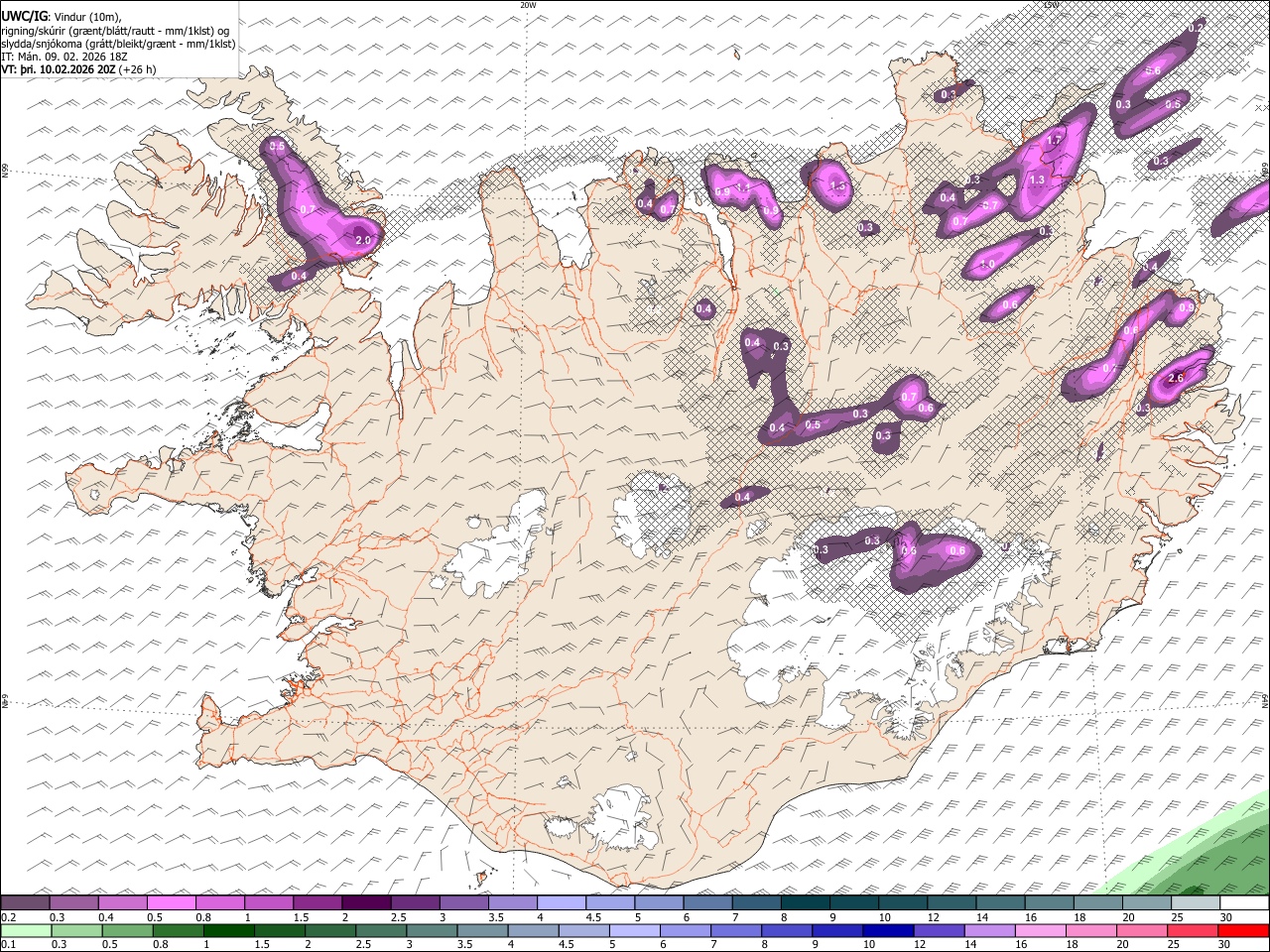Click the 2.0 snowfall value in Westfjords
The image size is (1270, 952).
click(x=362, y=240)
